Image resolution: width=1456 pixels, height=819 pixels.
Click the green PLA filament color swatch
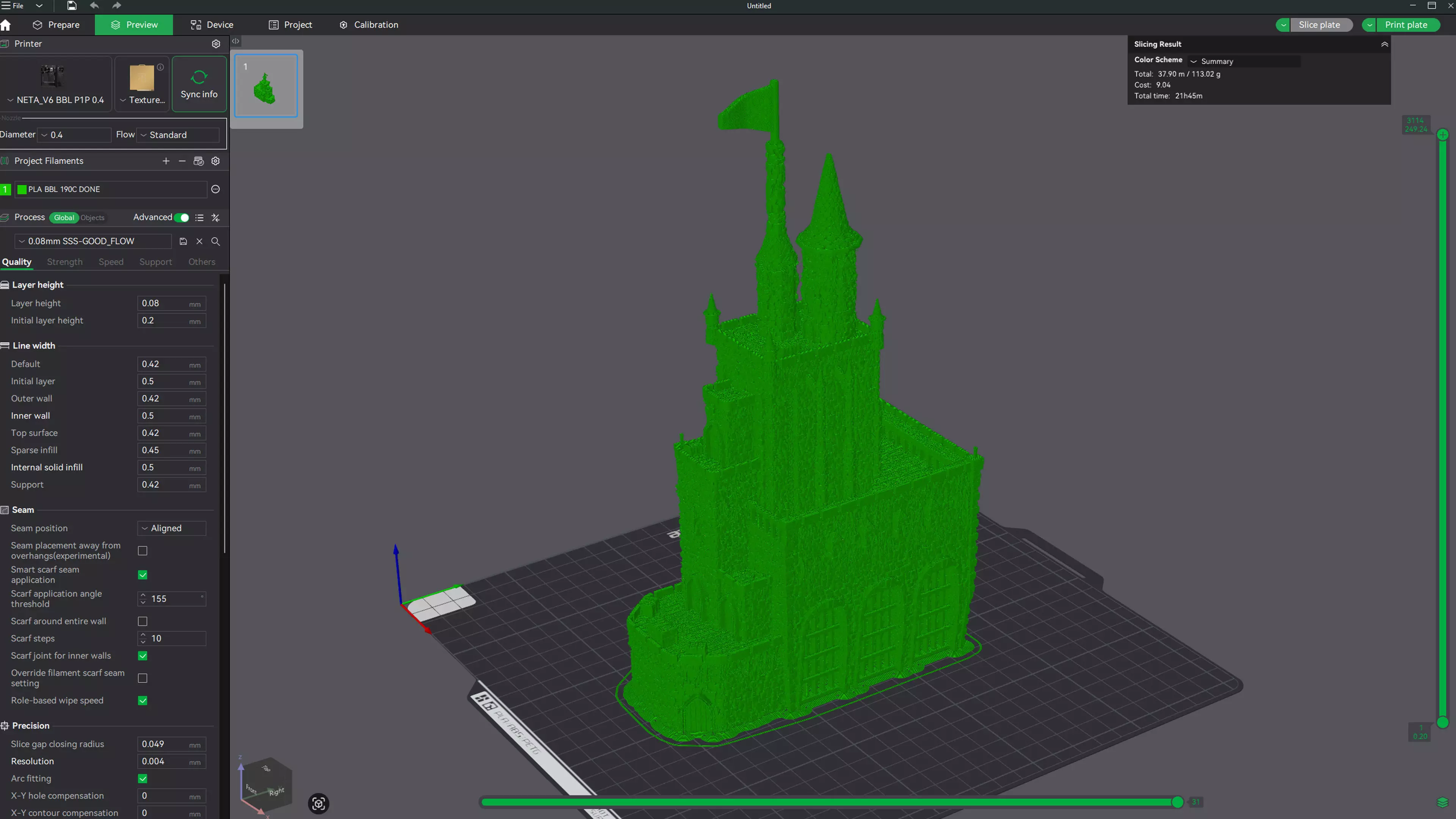pyautogui.click(x=22, y=189)
